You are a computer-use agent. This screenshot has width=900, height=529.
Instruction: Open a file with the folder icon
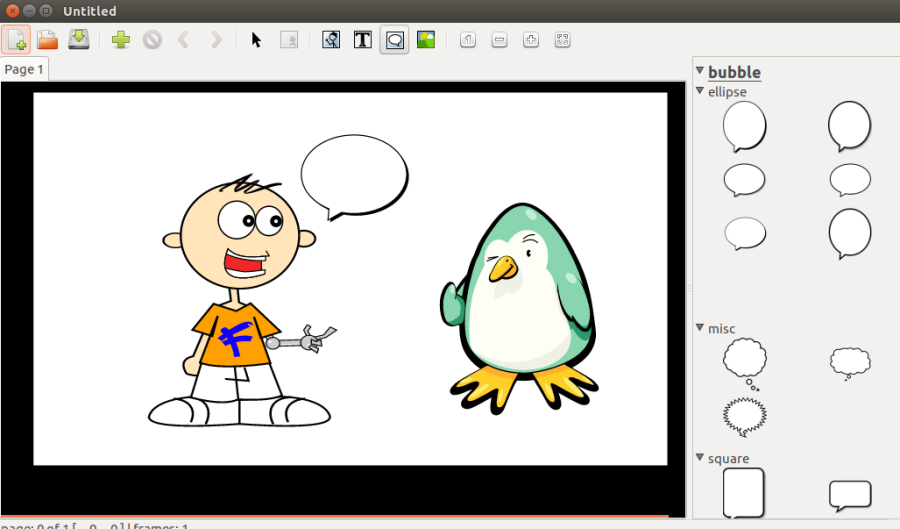click(x=47, y=40)
